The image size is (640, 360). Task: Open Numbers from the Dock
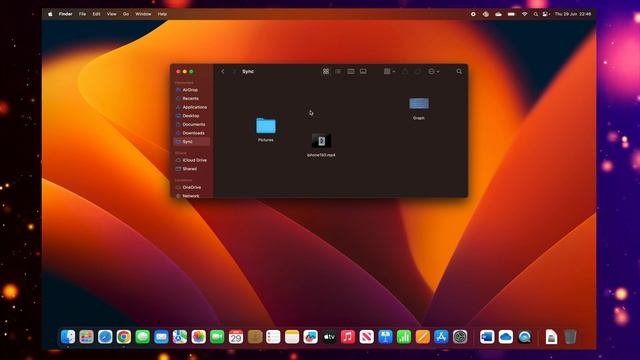coord(404,337)
